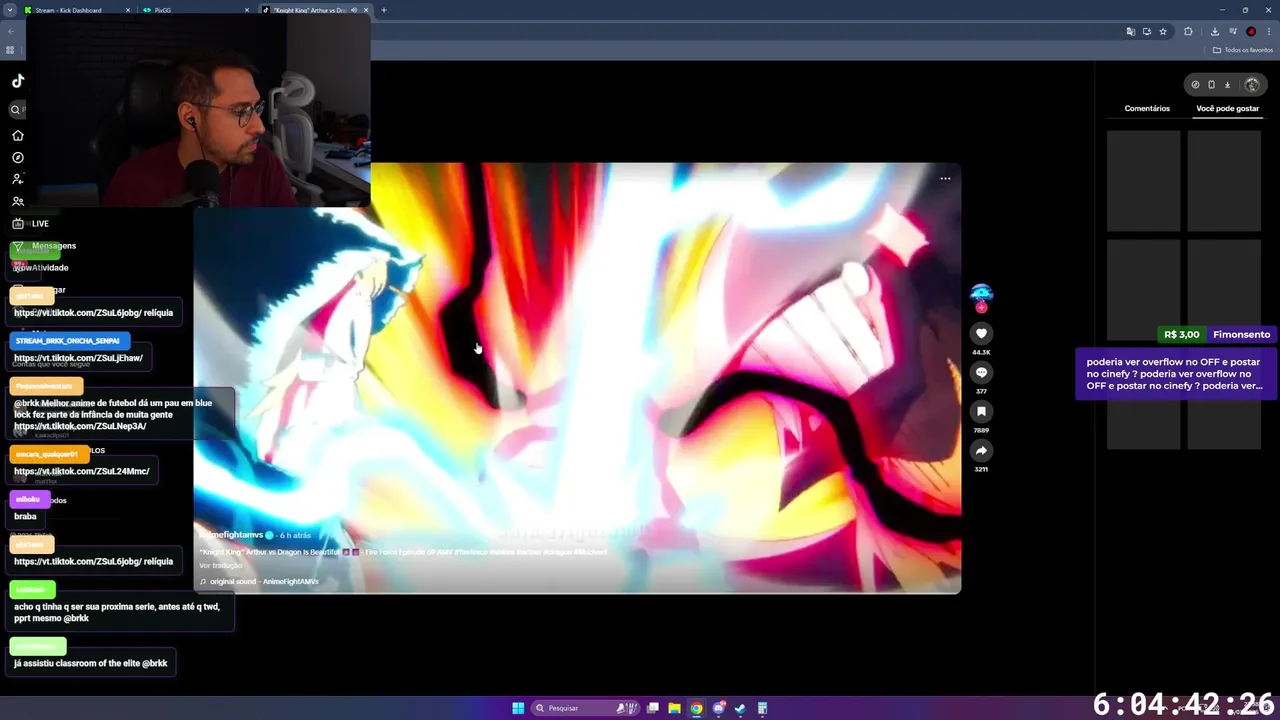
Task: Open Chrome three-dot menu
Action: [x=1269, y=32]
